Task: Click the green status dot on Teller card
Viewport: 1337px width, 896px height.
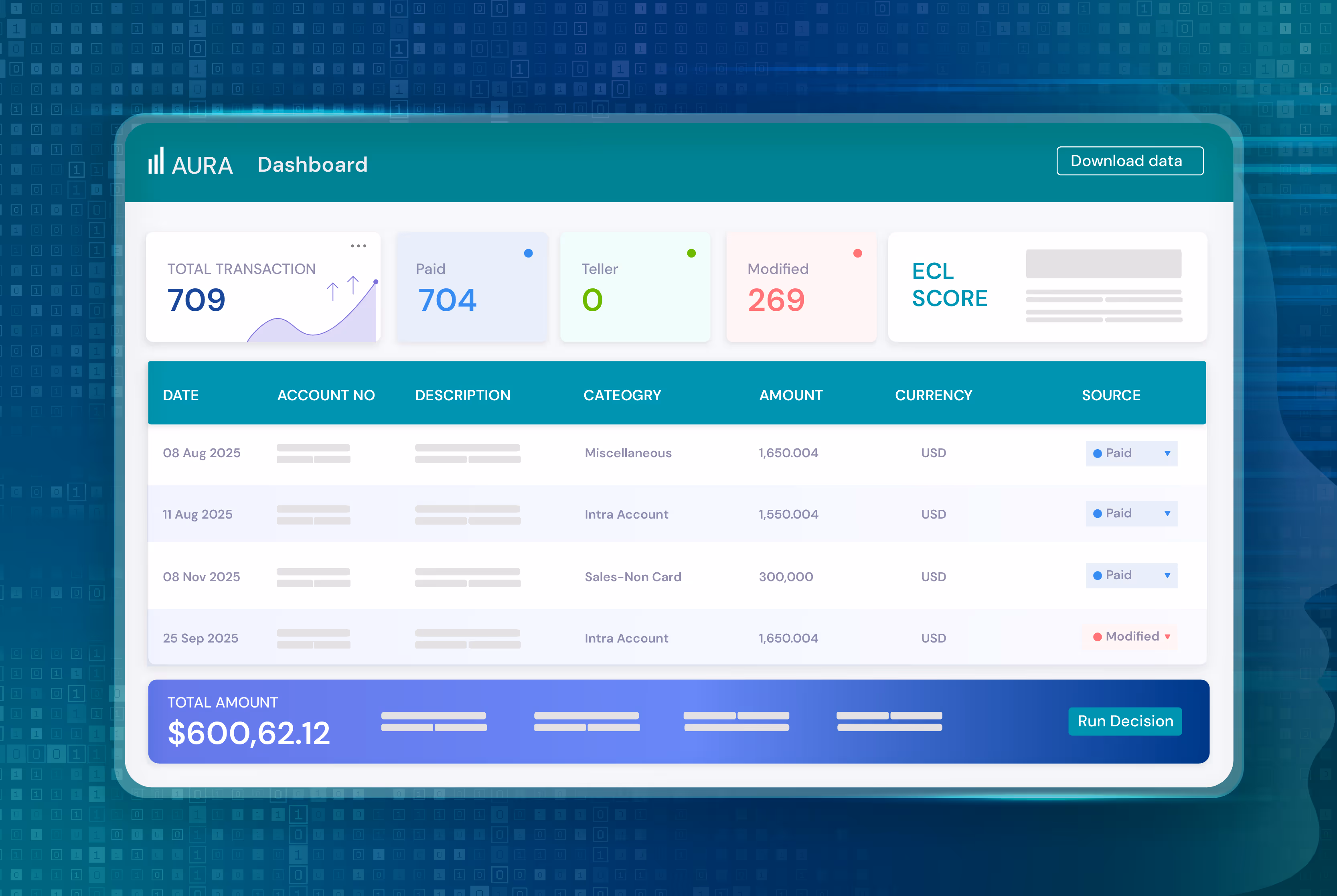Action: [x=692, y=253]
